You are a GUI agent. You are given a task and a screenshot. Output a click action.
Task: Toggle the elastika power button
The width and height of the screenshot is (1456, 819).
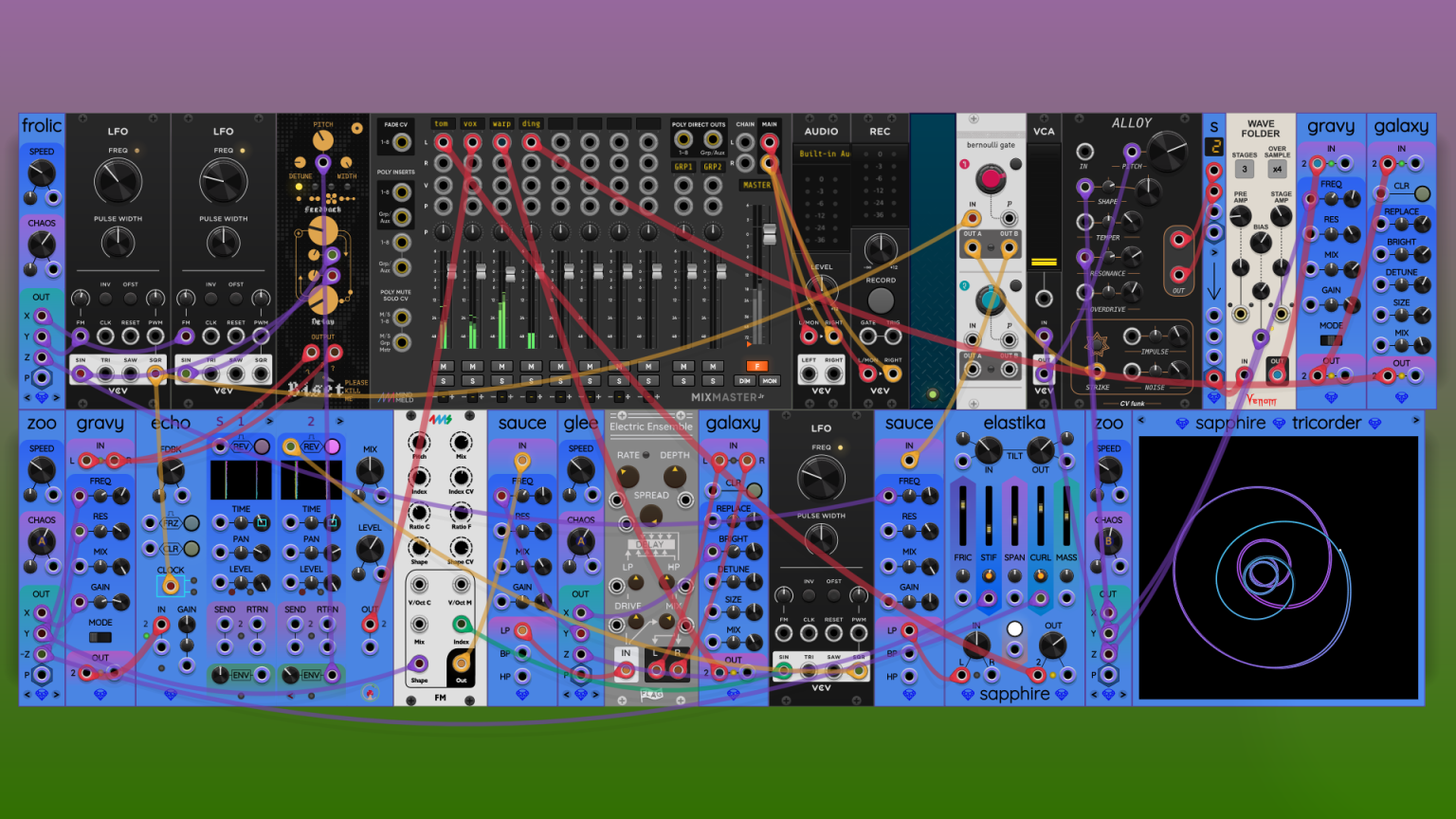(1015, 628)
